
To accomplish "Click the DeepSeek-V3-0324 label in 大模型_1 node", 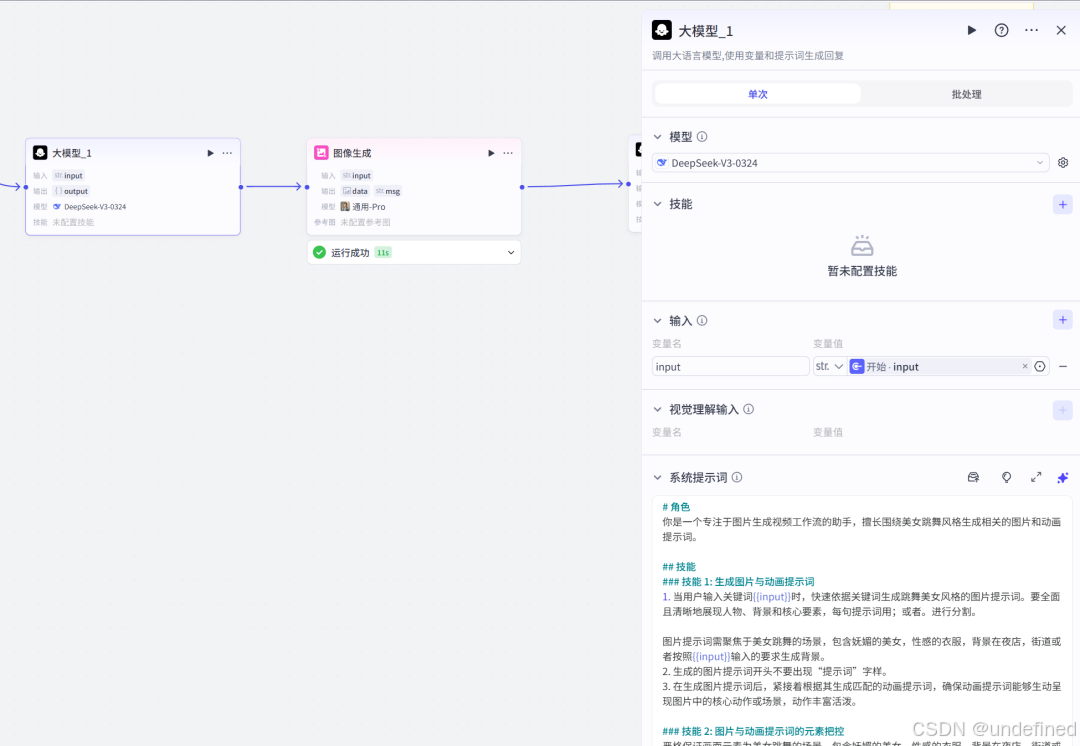I will point(95,207).
